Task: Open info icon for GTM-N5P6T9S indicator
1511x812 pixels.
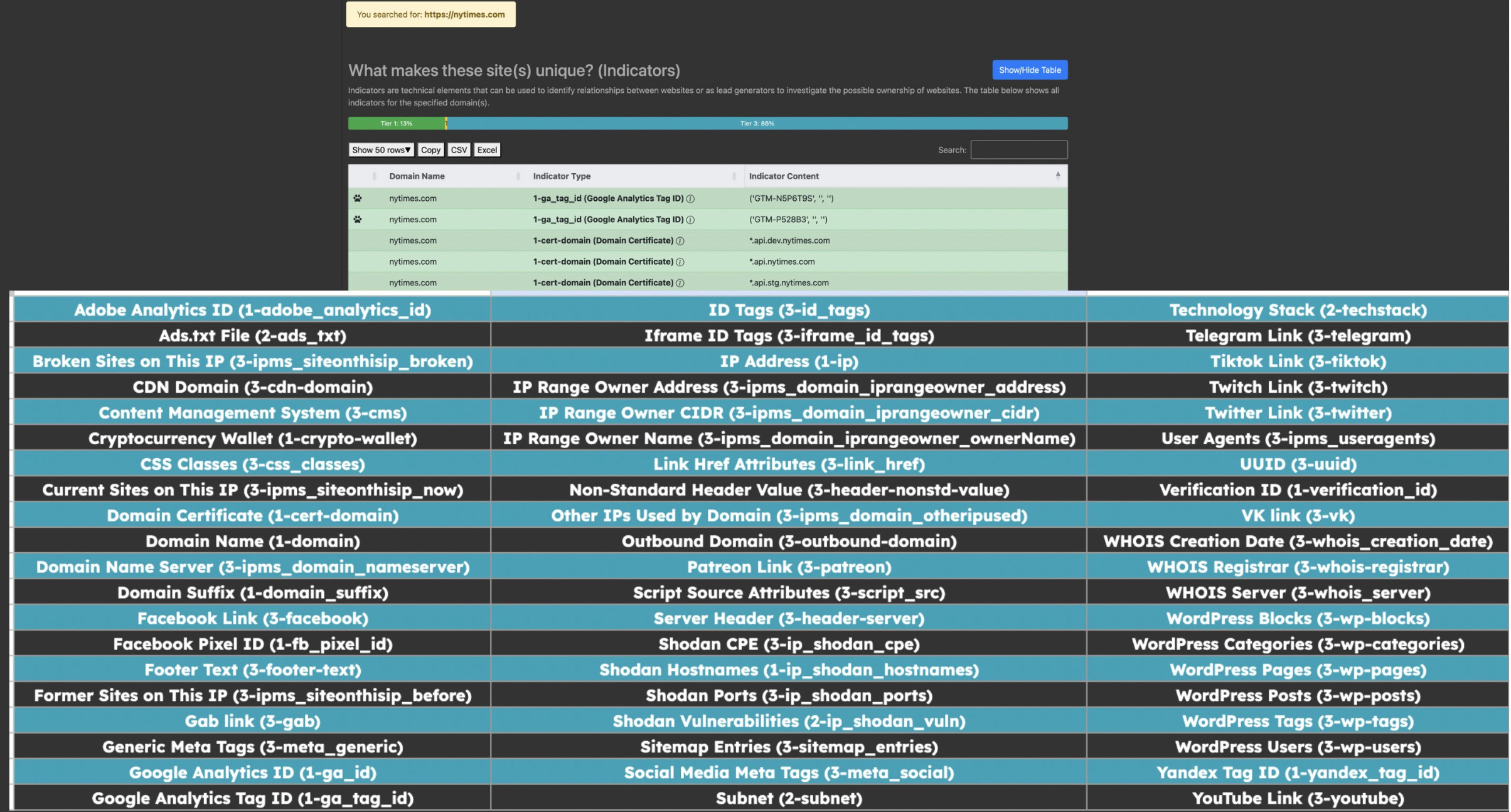Action: (x=690, y=199)
